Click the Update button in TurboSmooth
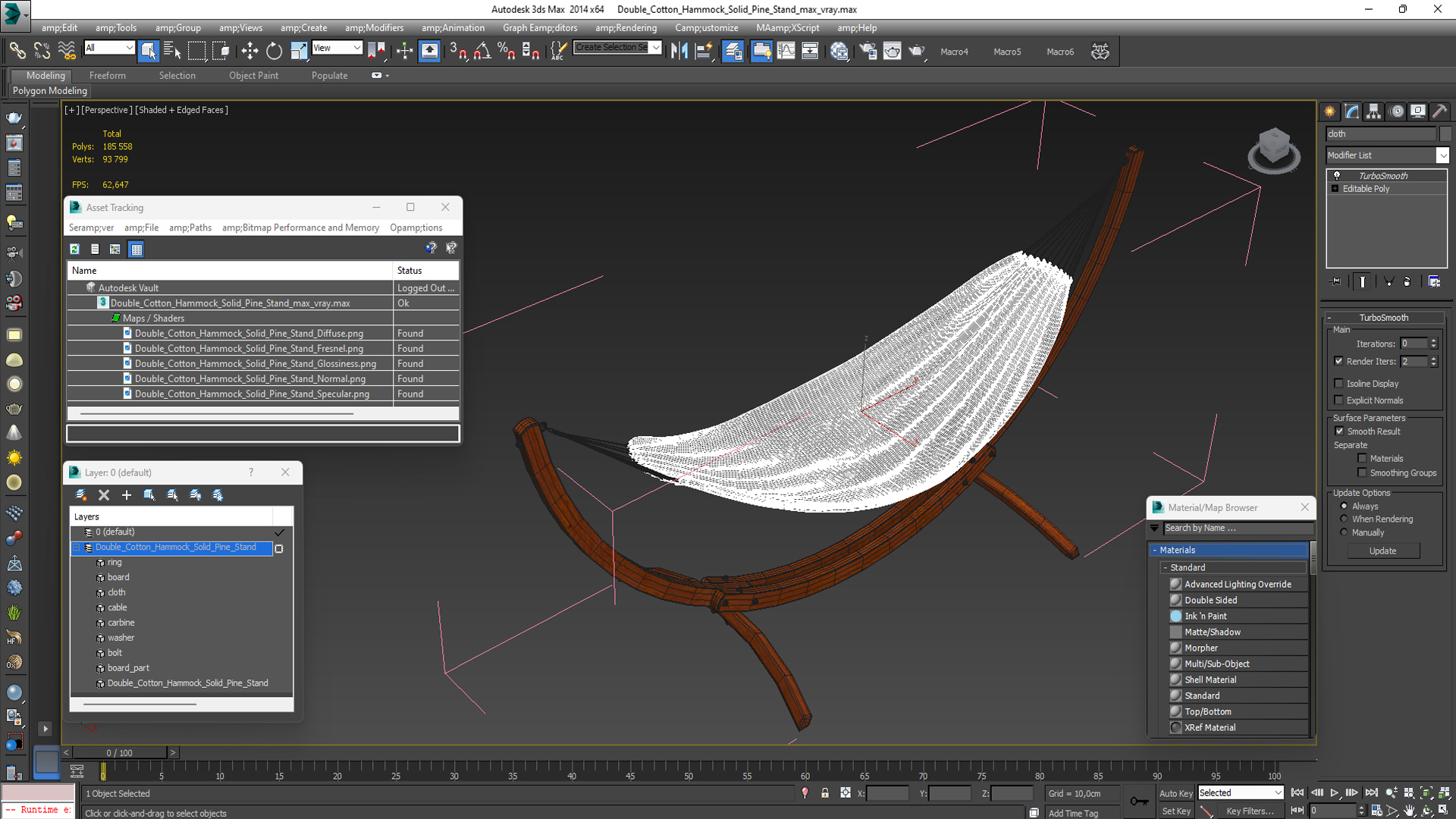1456x819 pixels. coord(1382,551)
